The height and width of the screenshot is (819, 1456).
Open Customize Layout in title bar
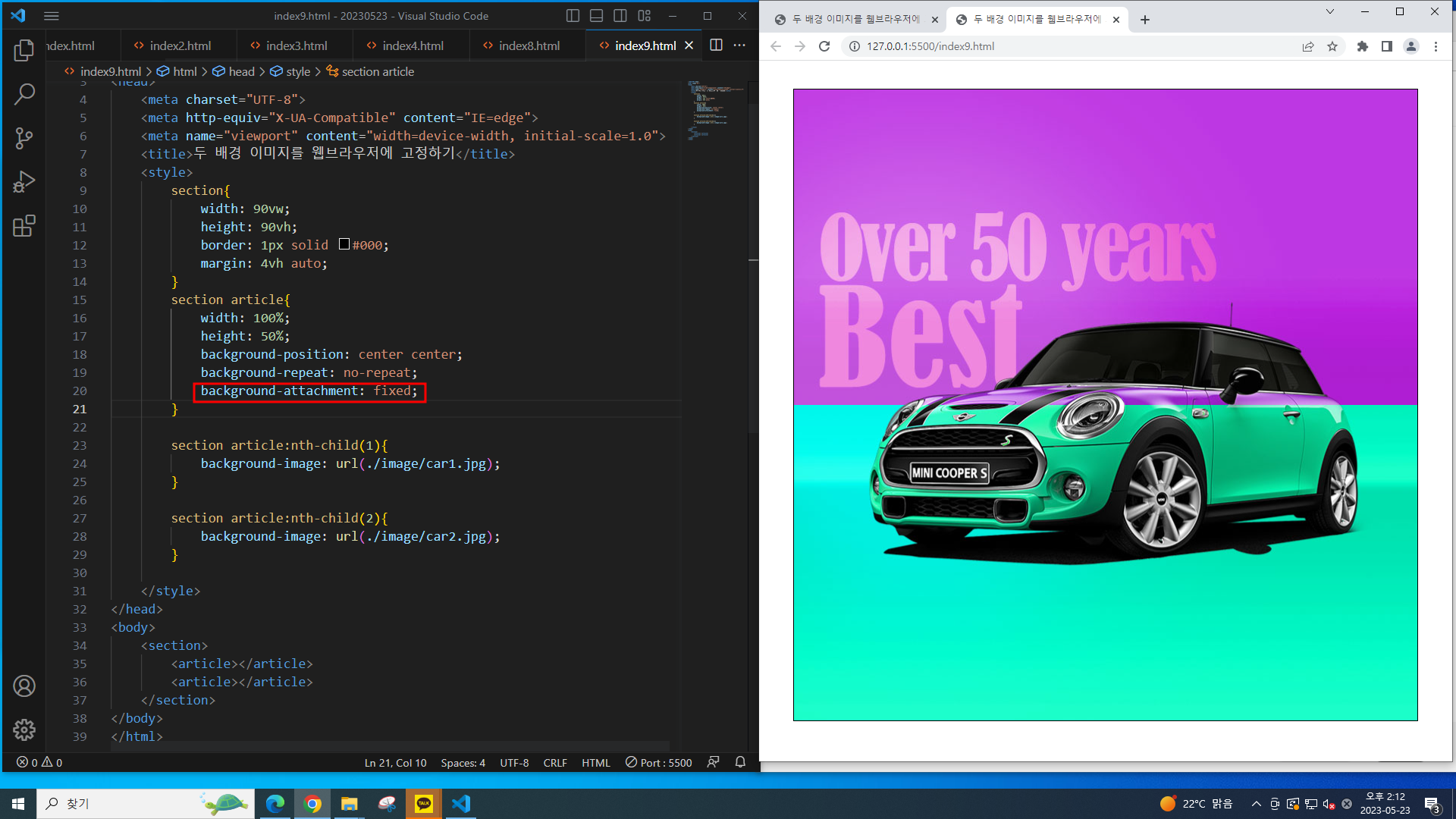coord(645,16)
